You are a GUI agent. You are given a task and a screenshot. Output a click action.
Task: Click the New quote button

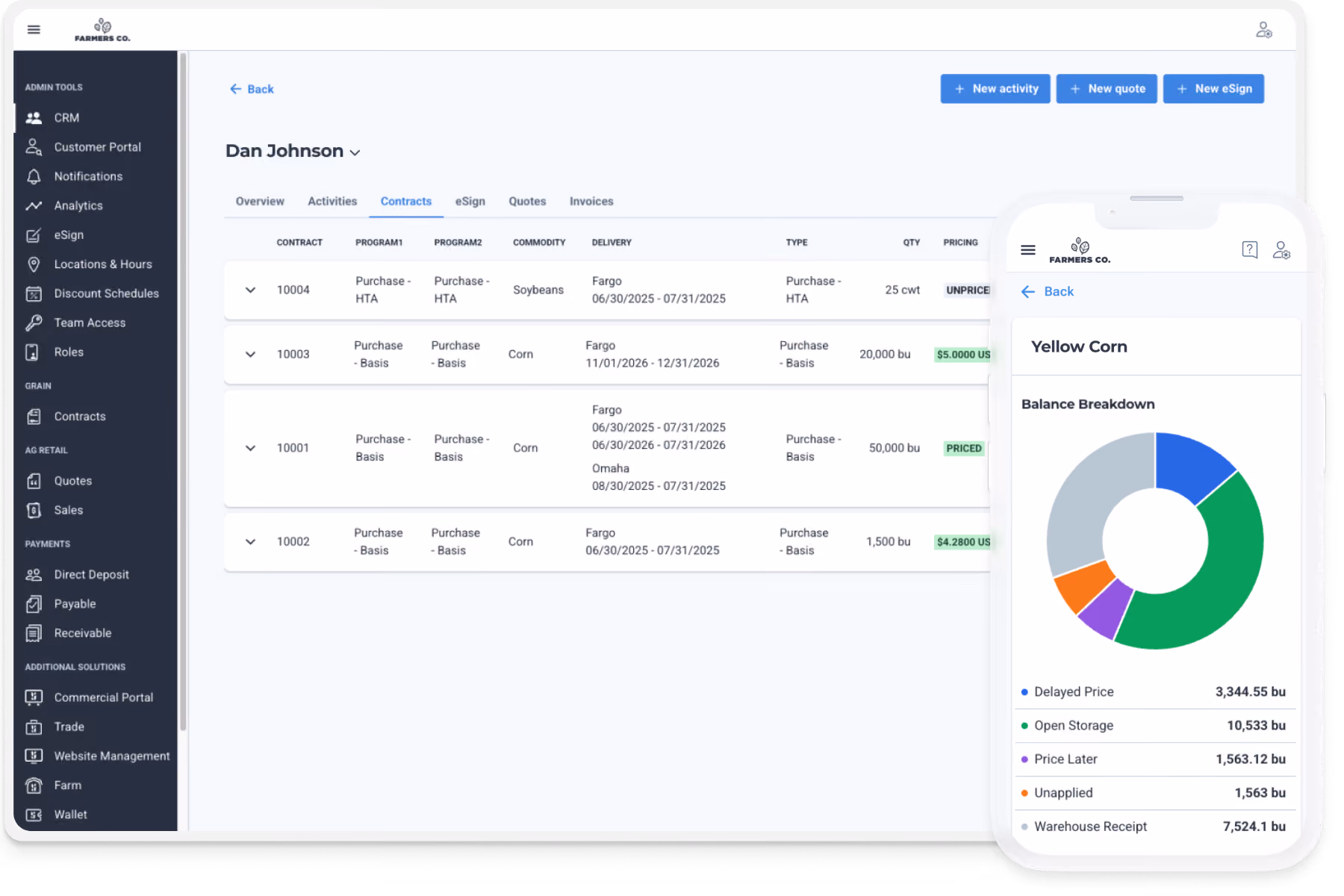pos(1107,89)
